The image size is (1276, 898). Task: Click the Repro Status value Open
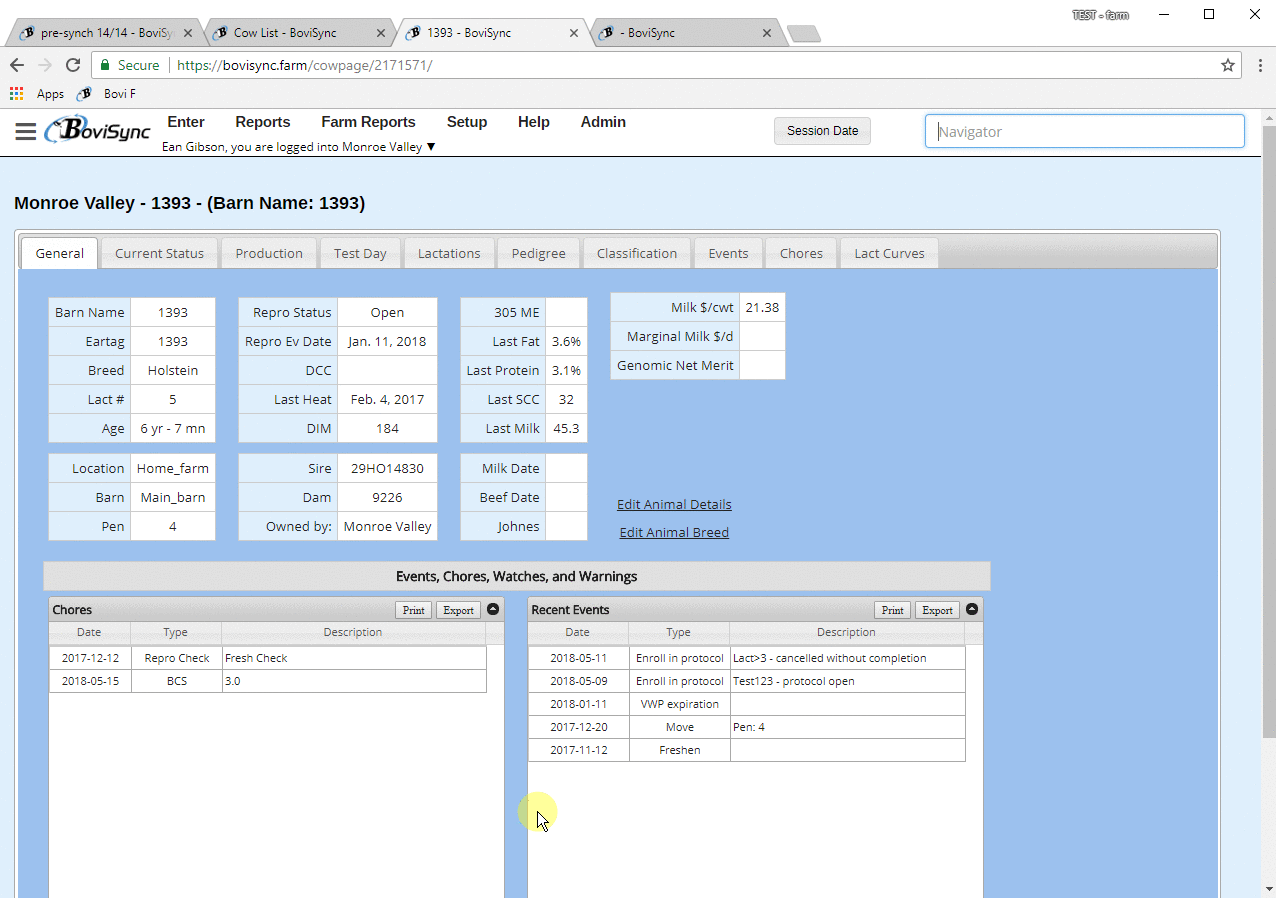tap(387, 312)
